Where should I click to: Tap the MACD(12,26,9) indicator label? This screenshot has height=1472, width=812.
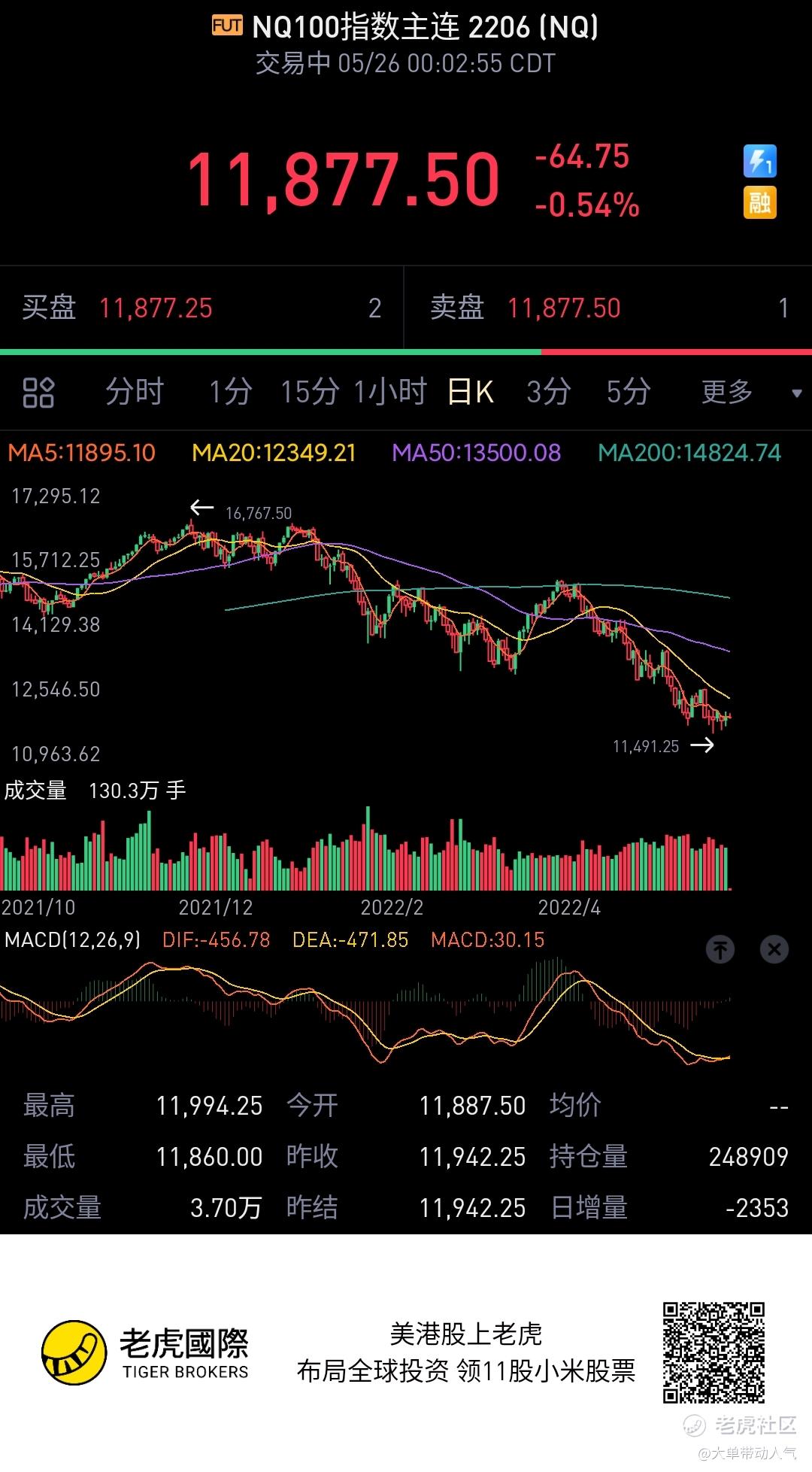point(72,939)
